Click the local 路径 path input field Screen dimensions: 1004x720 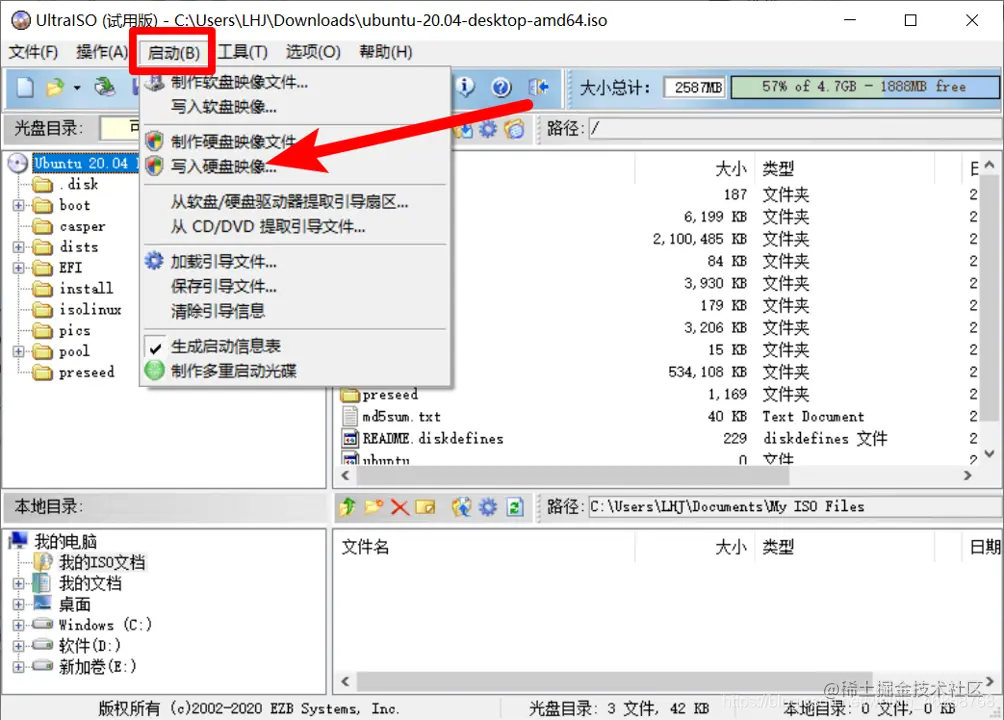pos(795,507)
